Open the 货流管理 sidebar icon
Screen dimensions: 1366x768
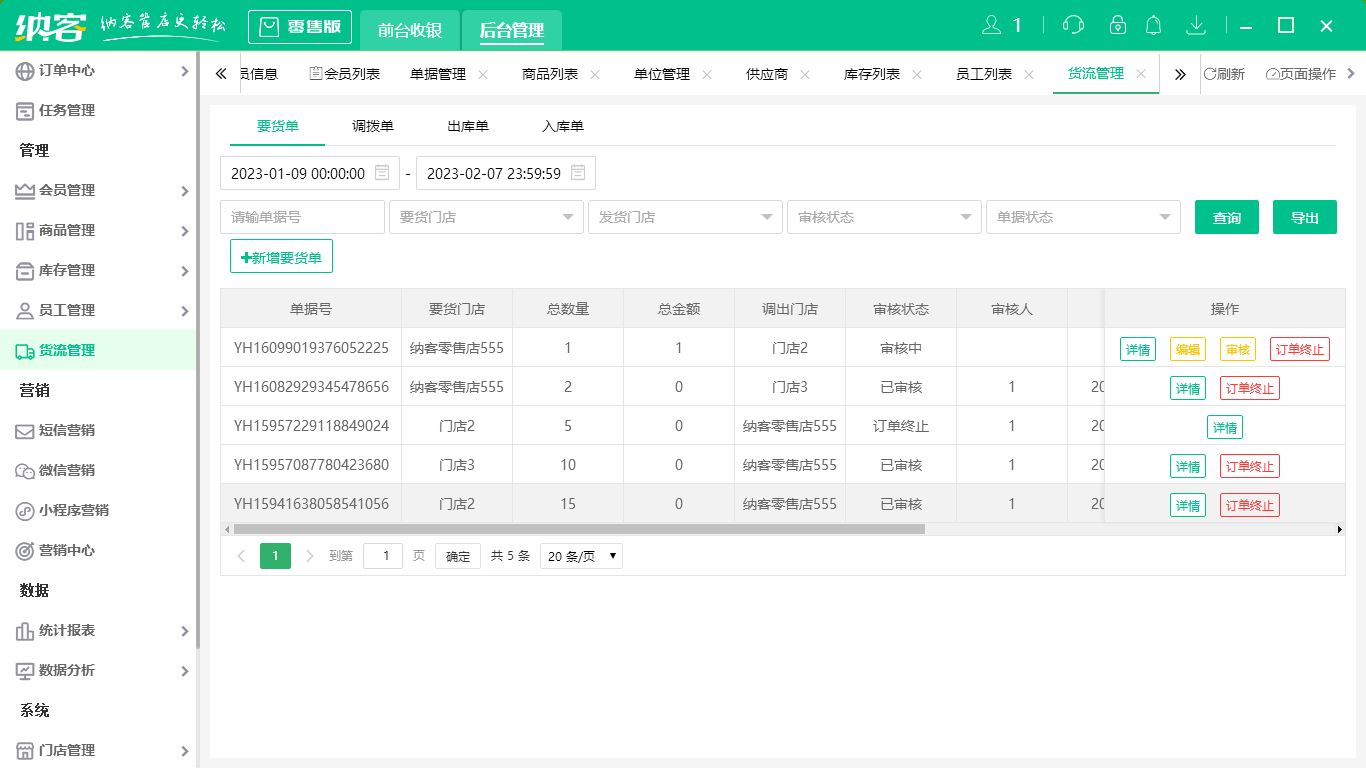point(26,351)
